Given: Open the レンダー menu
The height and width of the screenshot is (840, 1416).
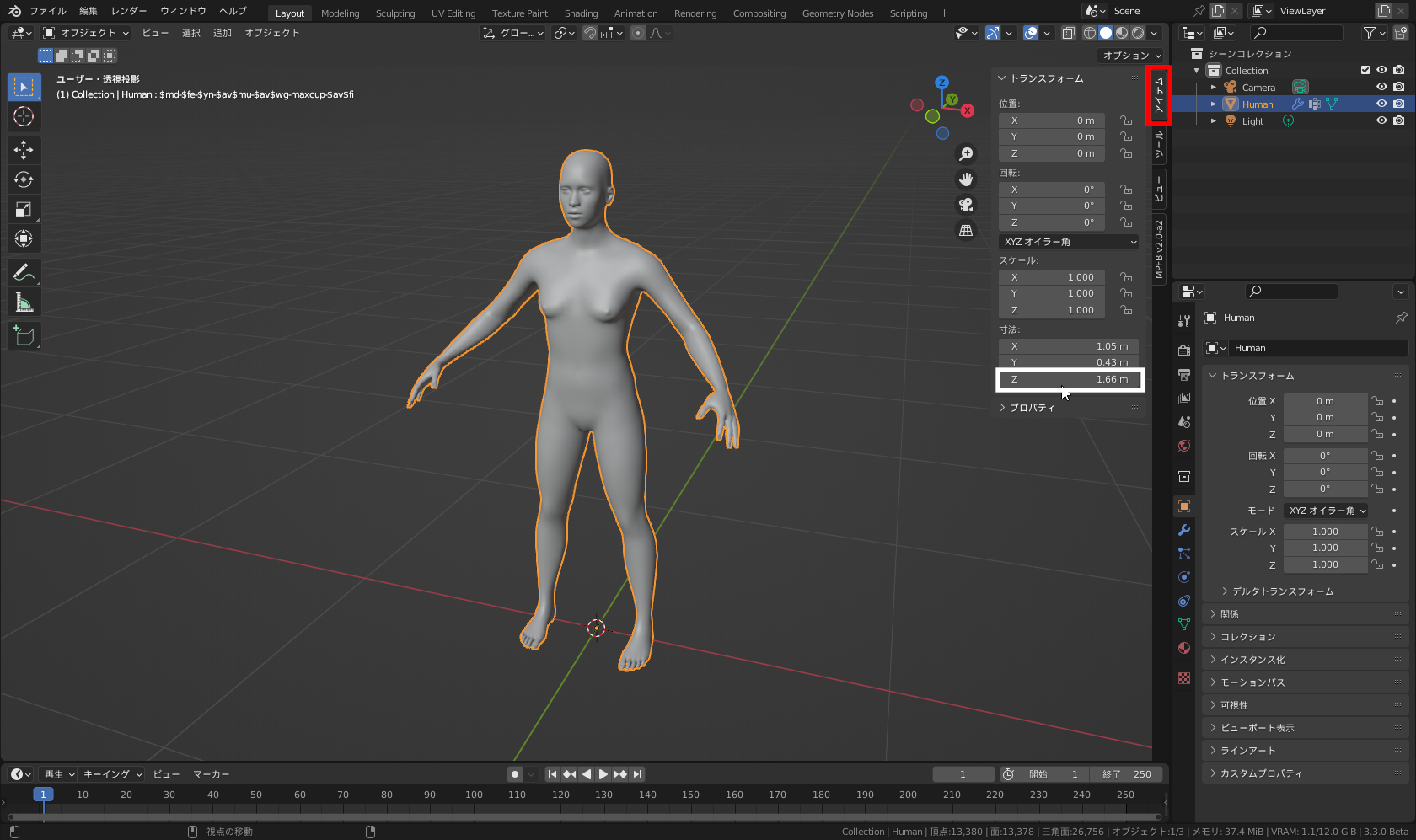Looking at the screenshot, I should pos(128,11).
